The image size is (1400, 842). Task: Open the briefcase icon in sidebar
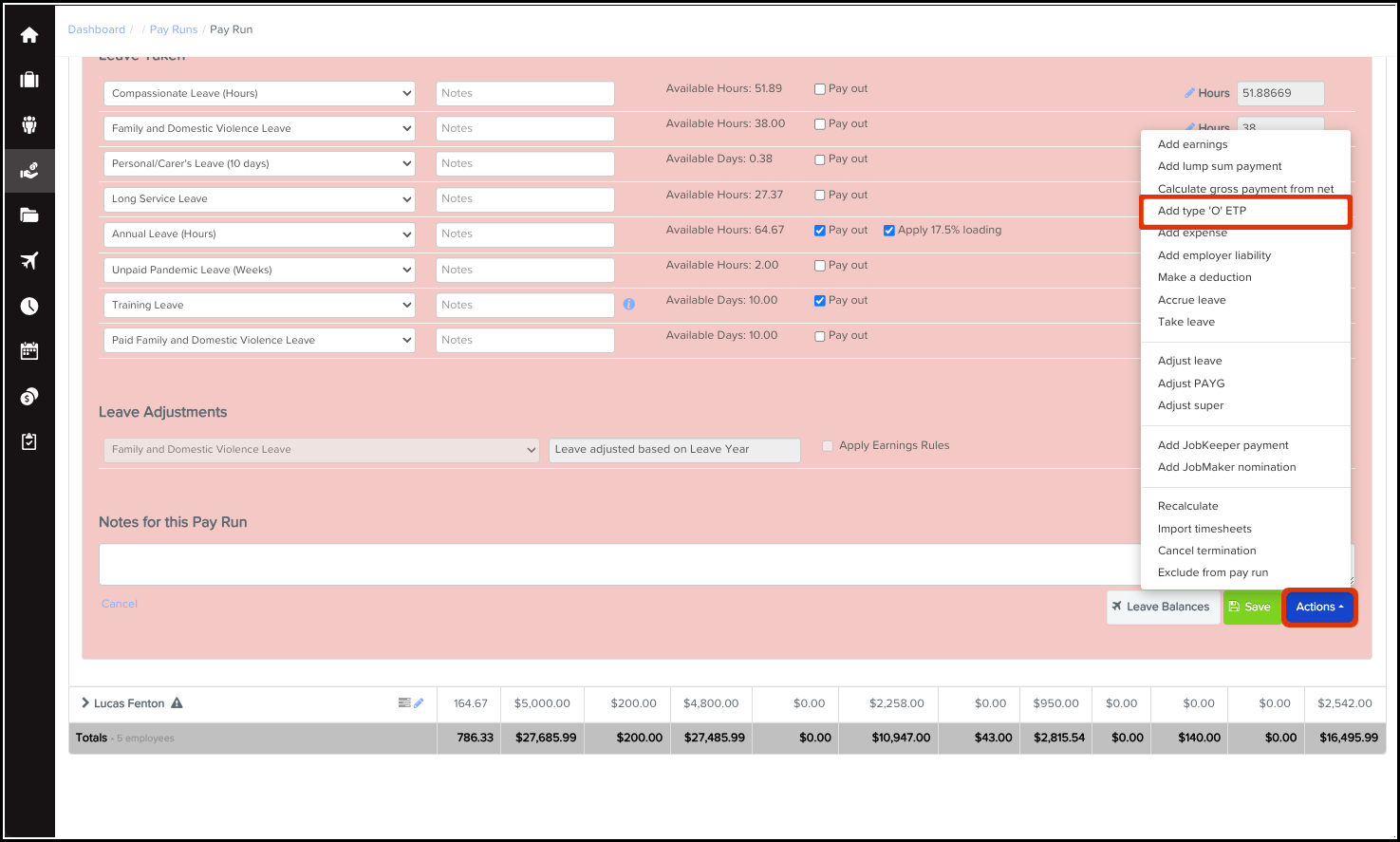pyautogui.click(x=29, y=80)
